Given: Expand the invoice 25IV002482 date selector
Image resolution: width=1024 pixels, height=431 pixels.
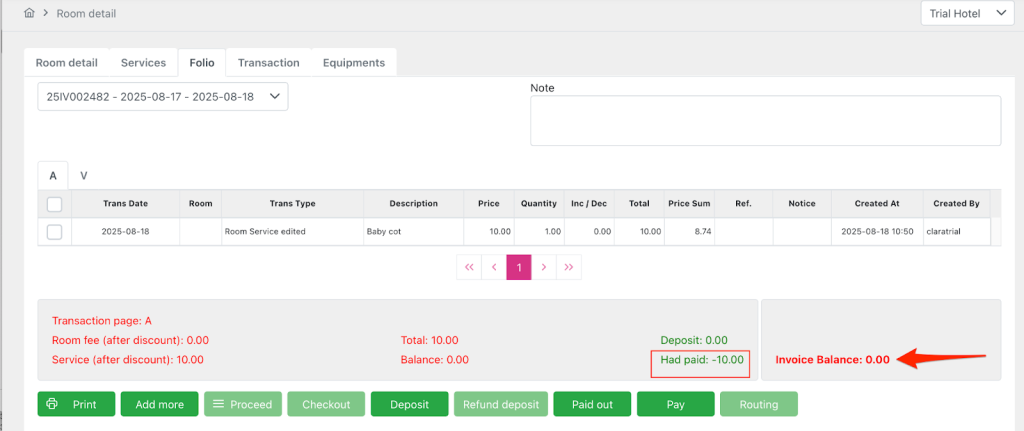Looking at the screenshot, I should click(x=162, y=97).
